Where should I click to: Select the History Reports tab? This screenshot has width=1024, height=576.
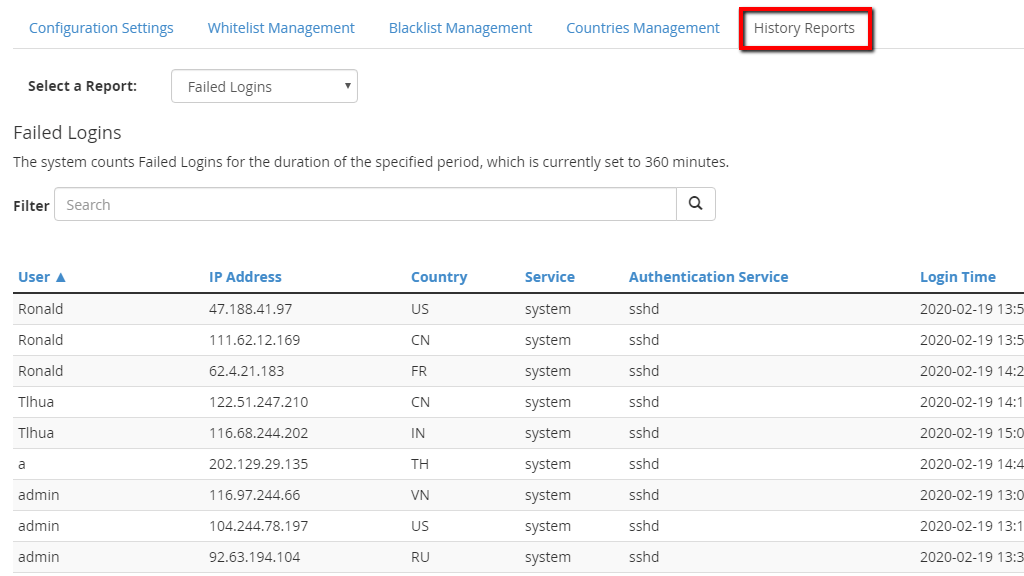tap(804, 28)
